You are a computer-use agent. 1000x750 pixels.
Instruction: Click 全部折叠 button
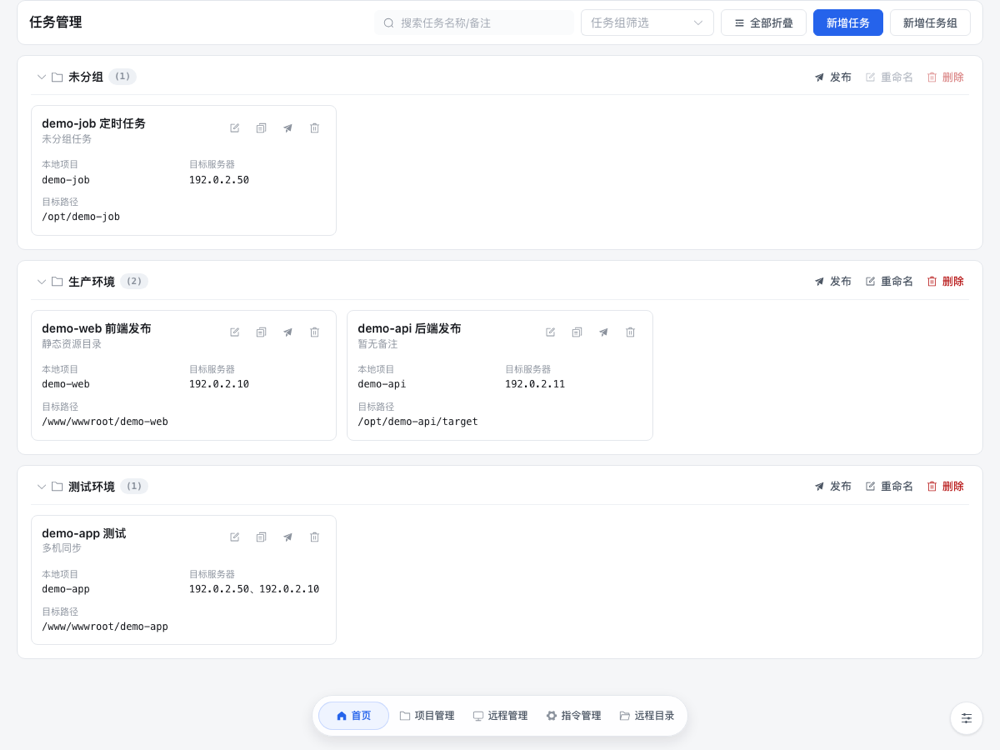coord(763,23)
